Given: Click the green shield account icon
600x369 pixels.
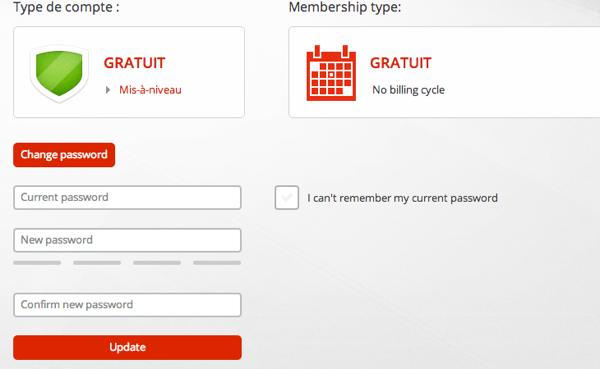Looking at the screenshot, I should pos(59,73).
